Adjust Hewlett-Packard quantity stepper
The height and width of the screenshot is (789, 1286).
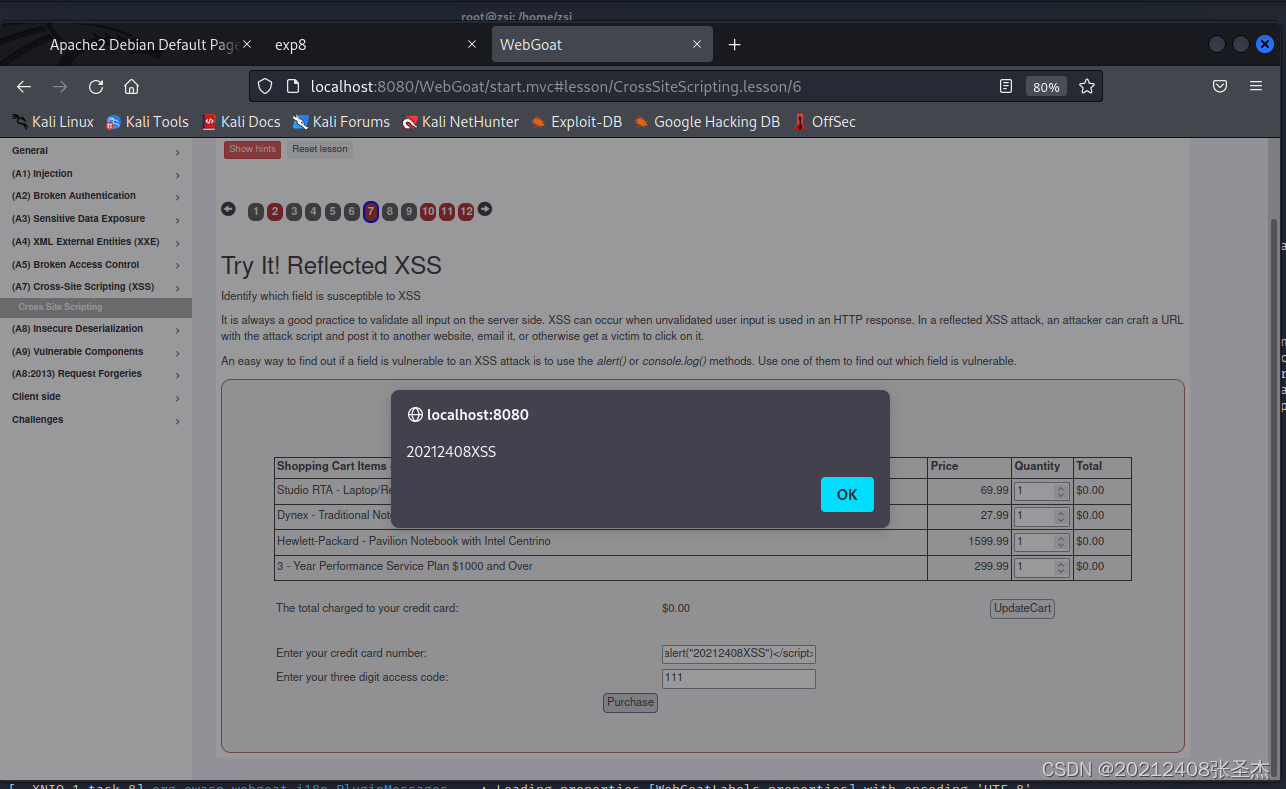pos(1062,541)
